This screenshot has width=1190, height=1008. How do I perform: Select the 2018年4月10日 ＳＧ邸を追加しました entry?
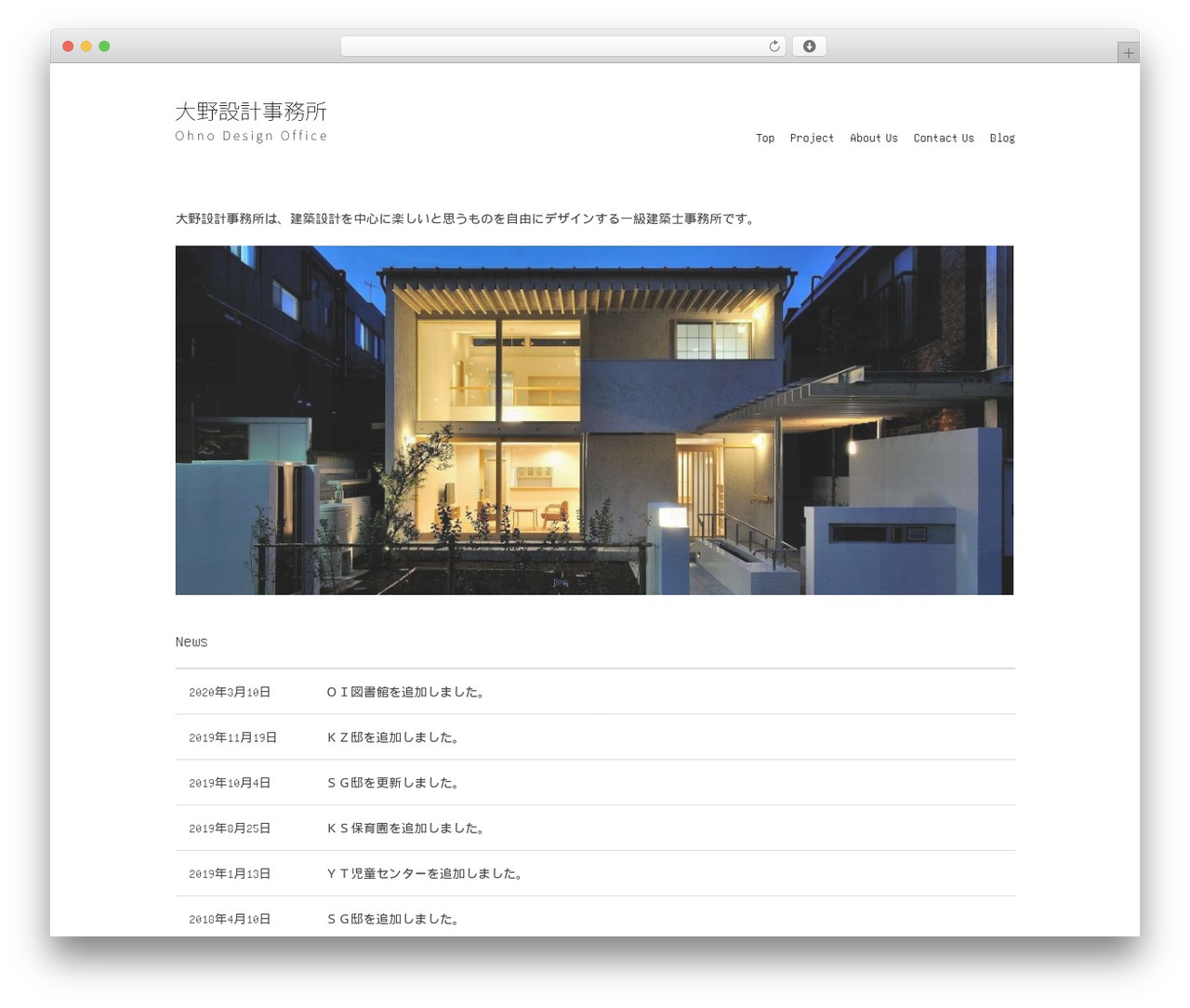tap(595, 919)
